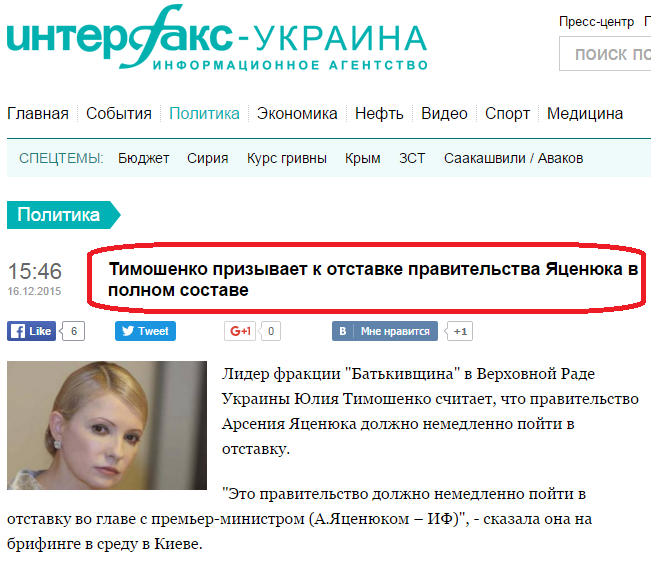Open the Саакашвили / Аваков topic

[513, 158]
